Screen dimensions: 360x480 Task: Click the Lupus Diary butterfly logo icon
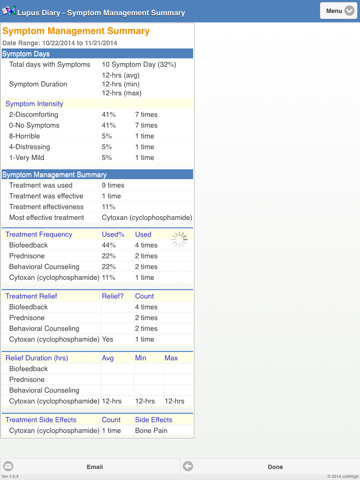tap(9, 11)
